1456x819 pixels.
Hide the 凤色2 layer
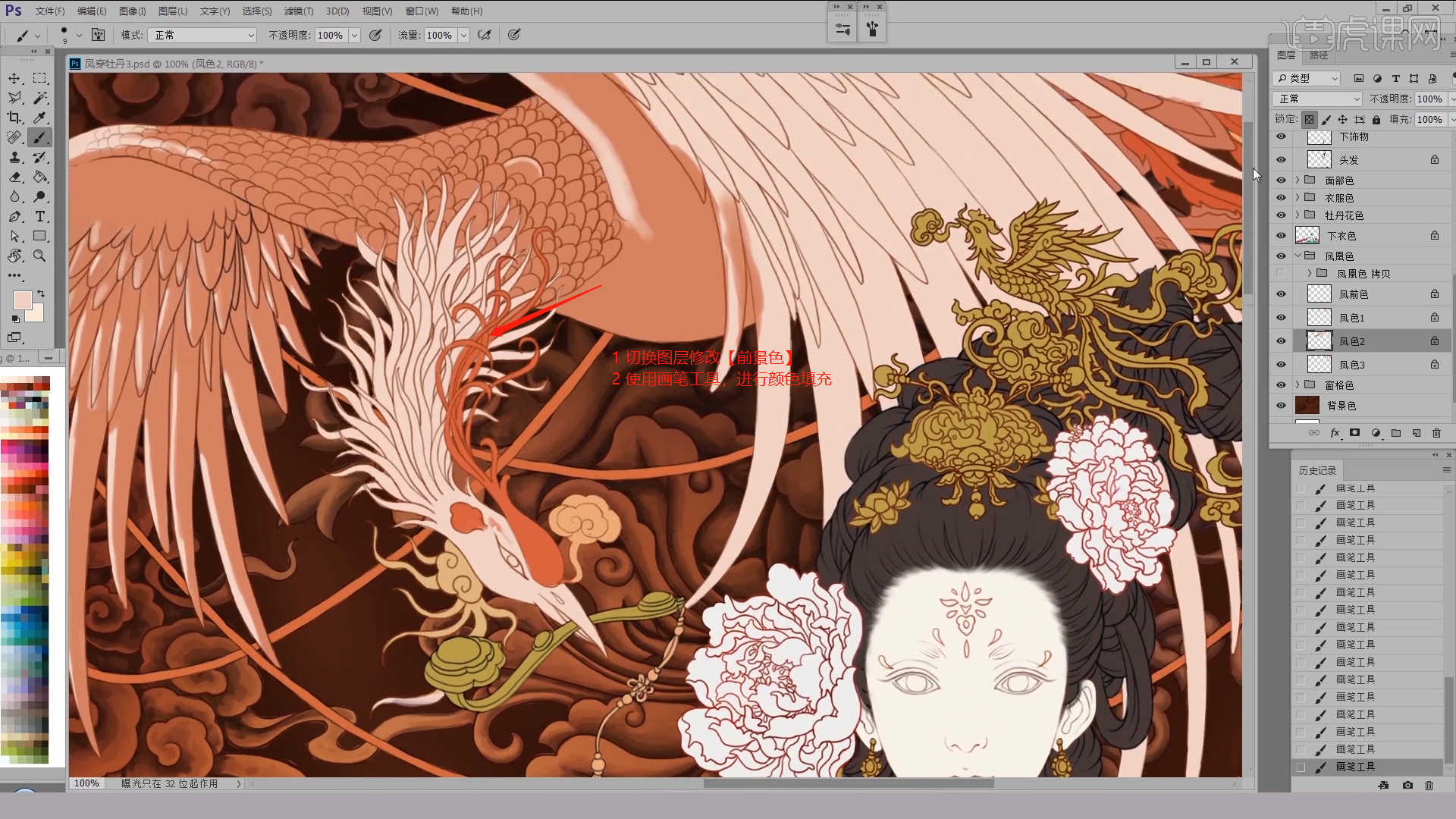coord(1281,341)
